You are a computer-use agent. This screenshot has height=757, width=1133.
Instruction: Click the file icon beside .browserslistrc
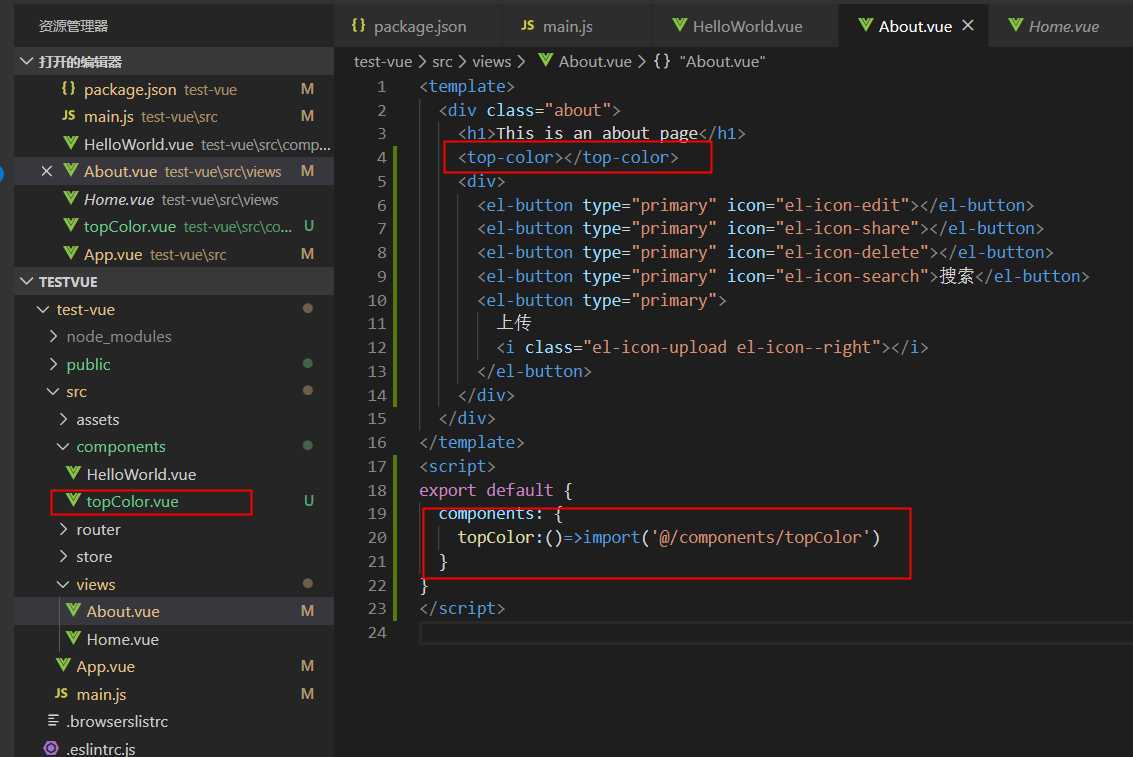[53, 720]
